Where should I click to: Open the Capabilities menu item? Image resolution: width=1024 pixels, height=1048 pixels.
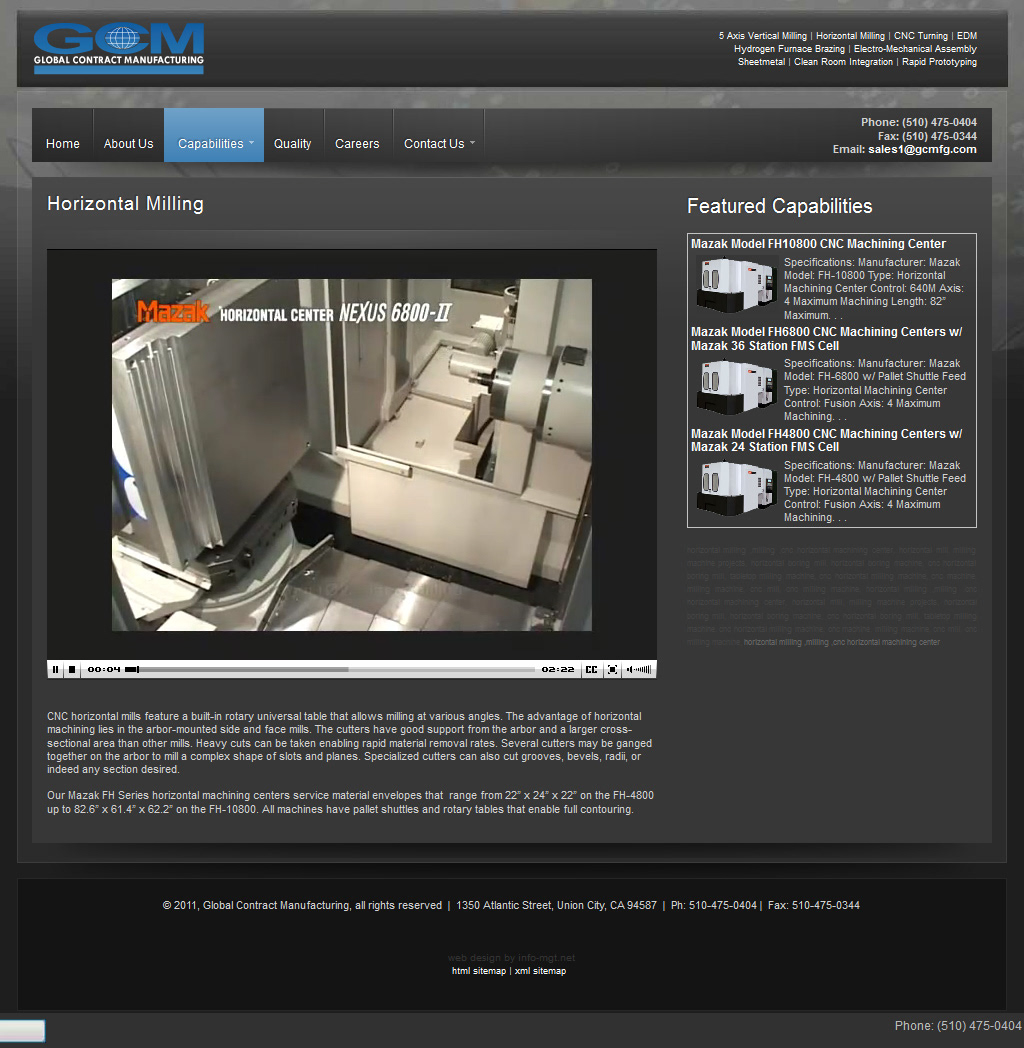211,144
